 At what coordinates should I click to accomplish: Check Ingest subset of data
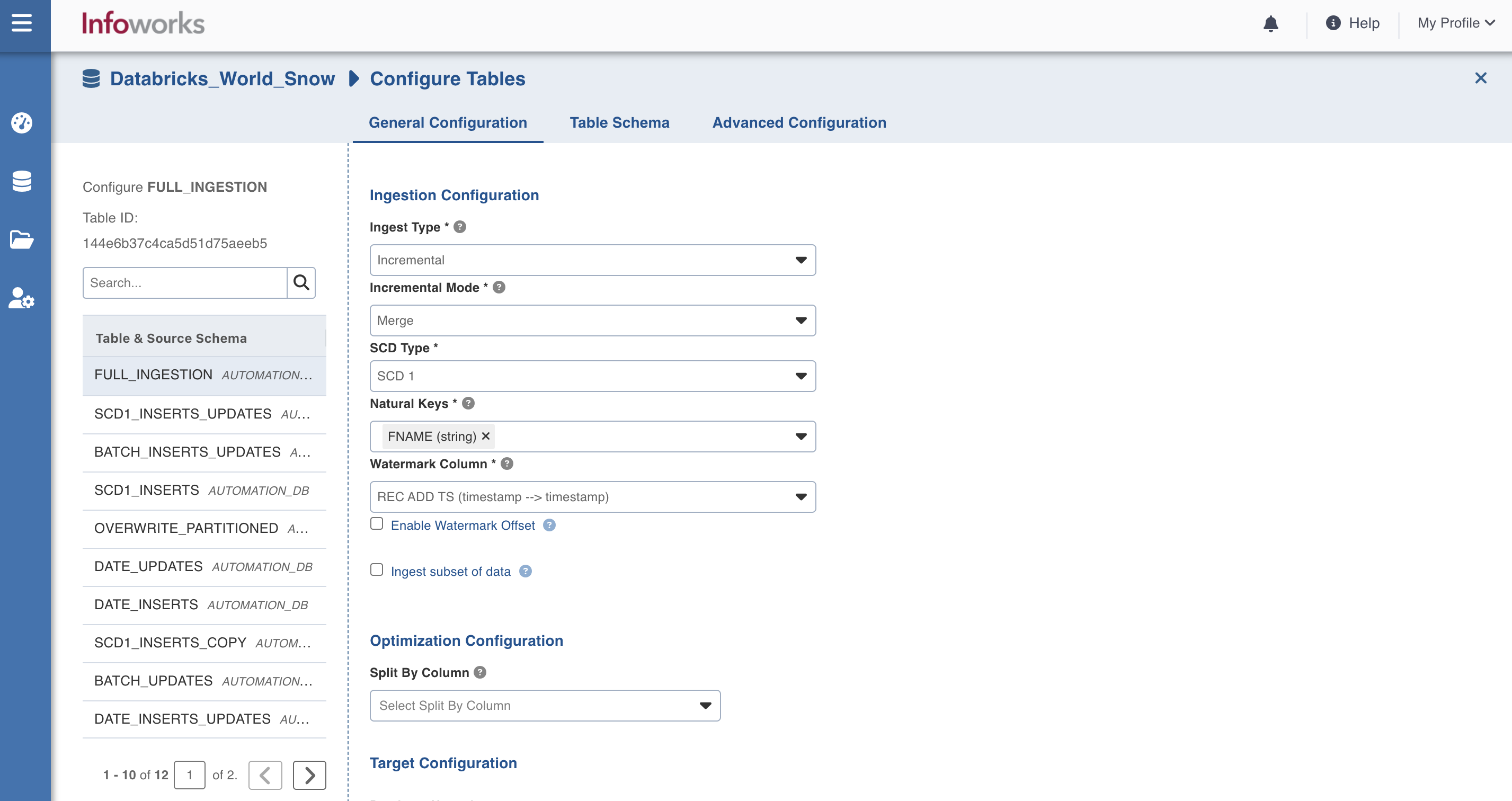click(x=377, y=570)
